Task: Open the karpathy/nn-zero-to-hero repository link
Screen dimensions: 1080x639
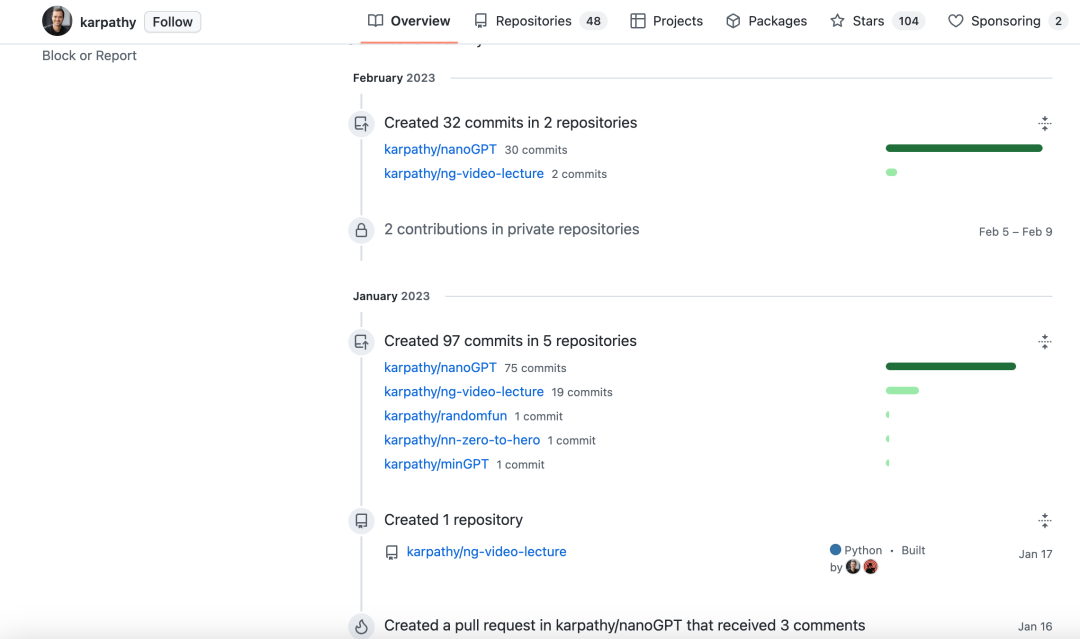Action: 461,440
